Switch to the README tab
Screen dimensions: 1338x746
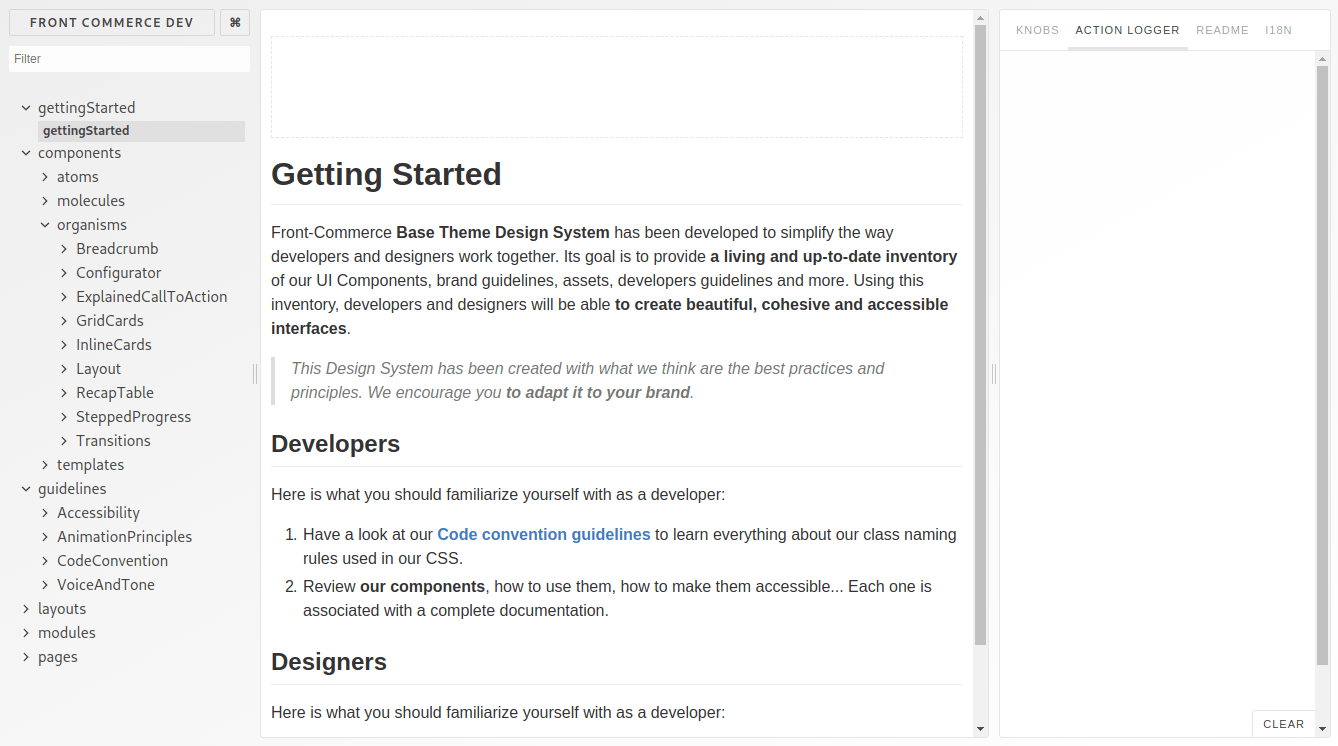point(1222,30)
